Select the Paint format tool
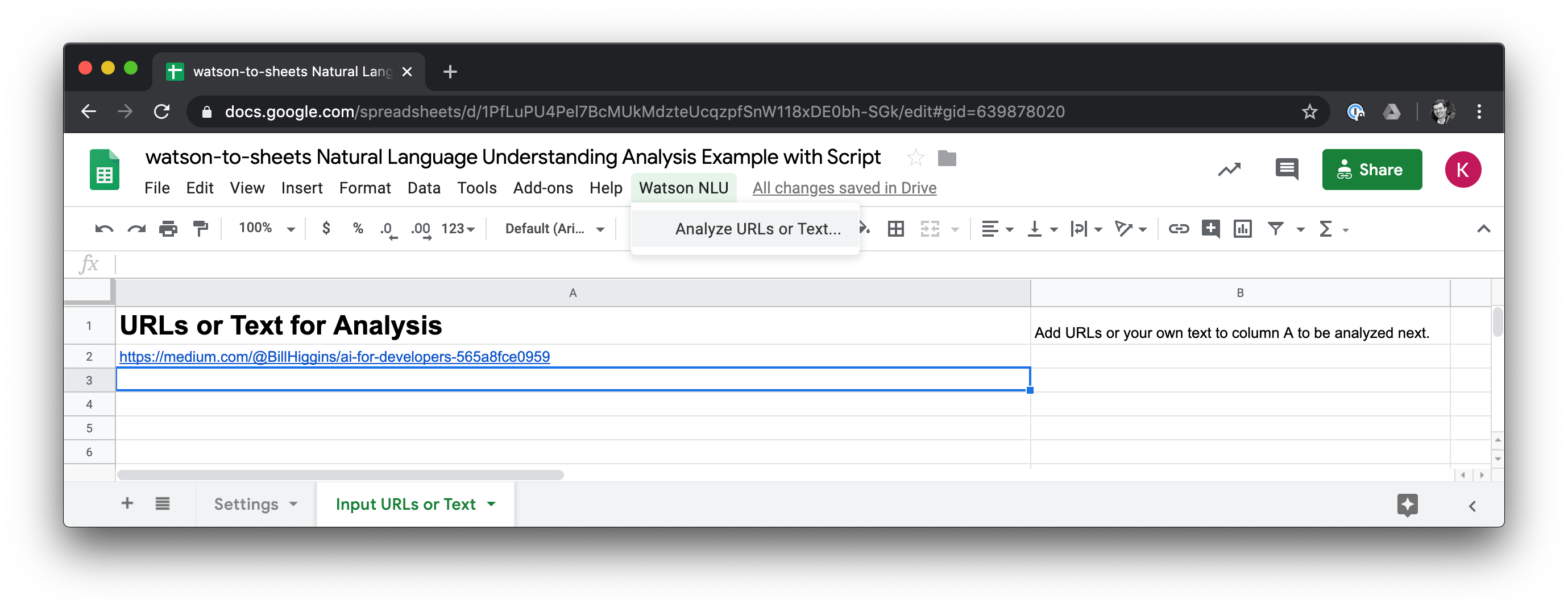The image size is (1568, 611). [x=200, y=229]
